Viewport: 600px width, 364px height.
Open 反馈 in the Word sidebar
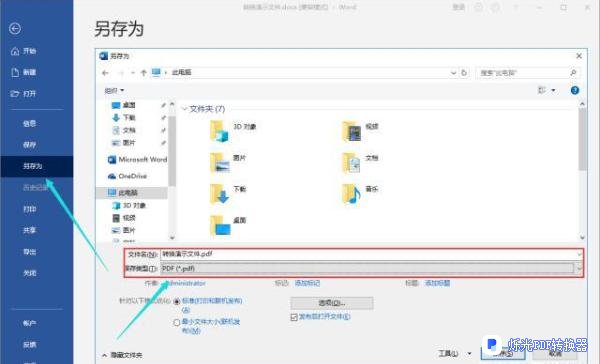pyautogui.click(x=29, y=344)
